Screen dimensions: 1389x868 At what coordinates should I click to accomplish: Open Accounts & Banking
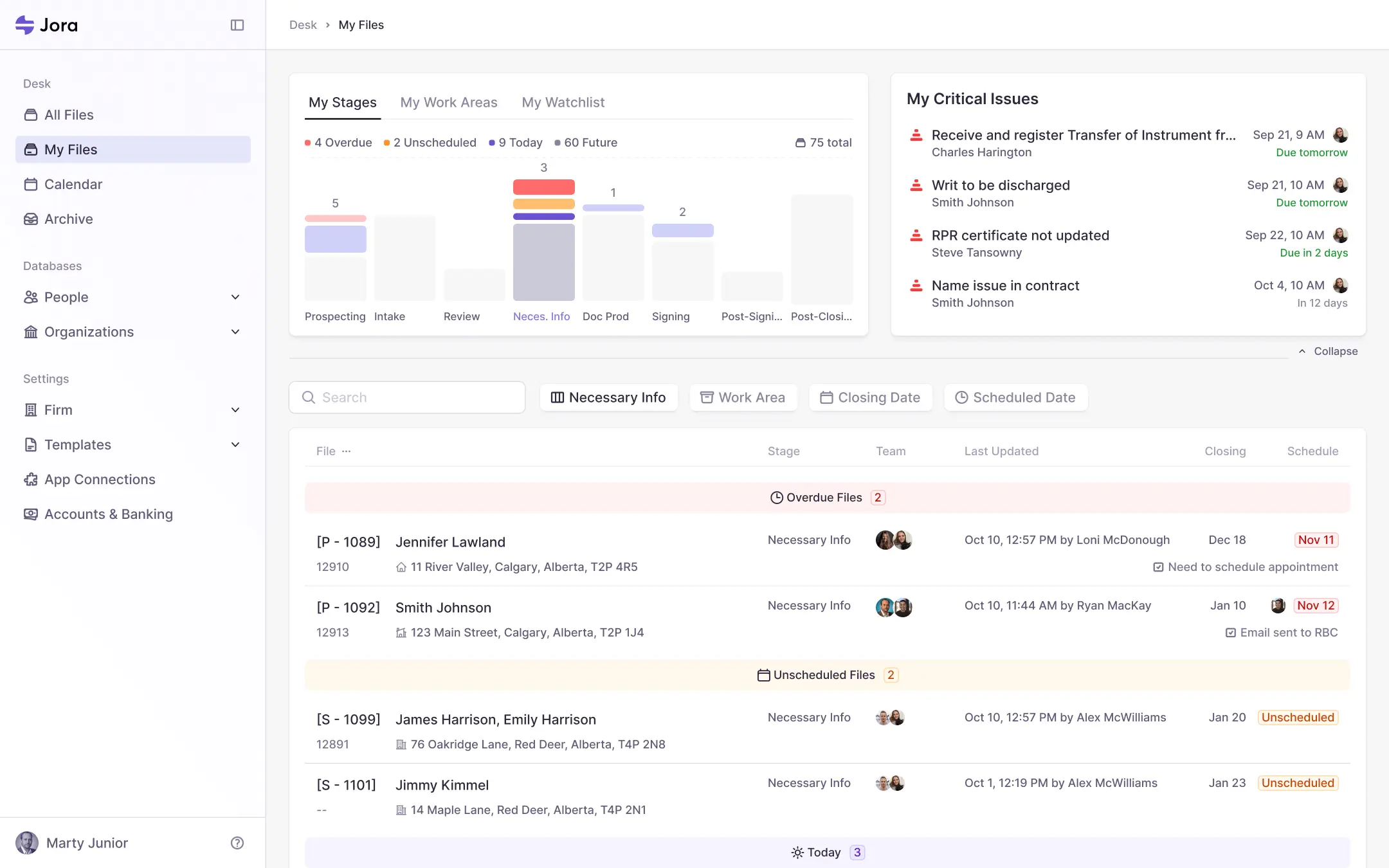click(x=108, y=514)
